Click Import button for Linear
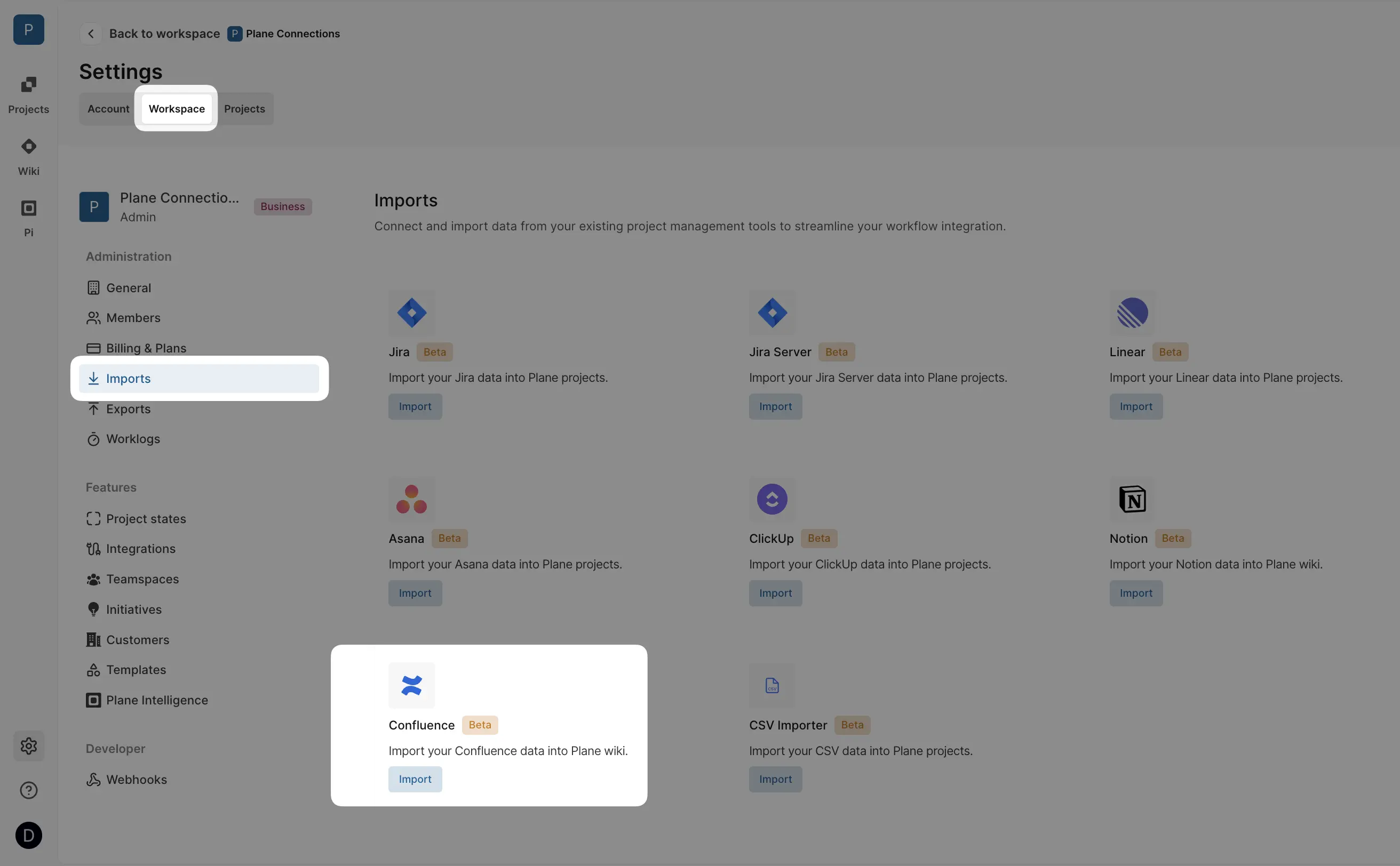The image size is (1400, 866). (1136, 407)
